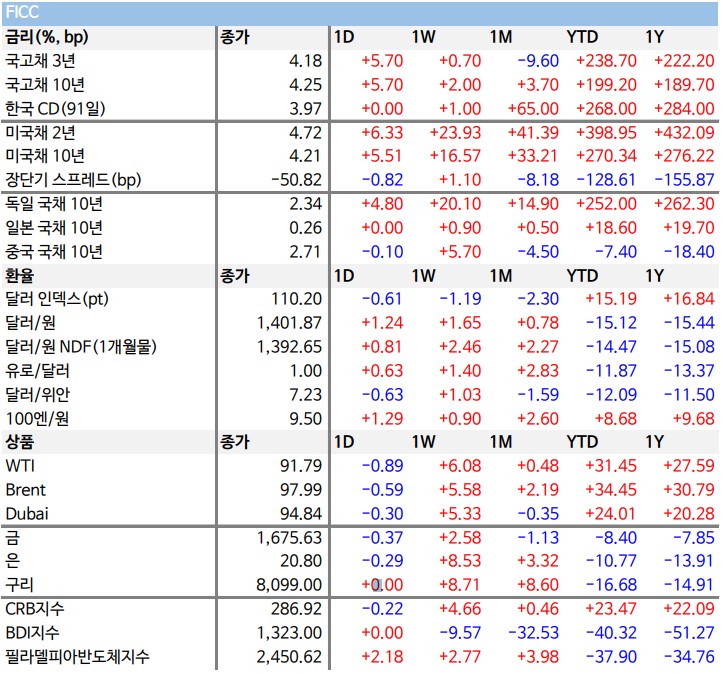
Task: Click the BDI지수 row label
Action: (32, 633)
